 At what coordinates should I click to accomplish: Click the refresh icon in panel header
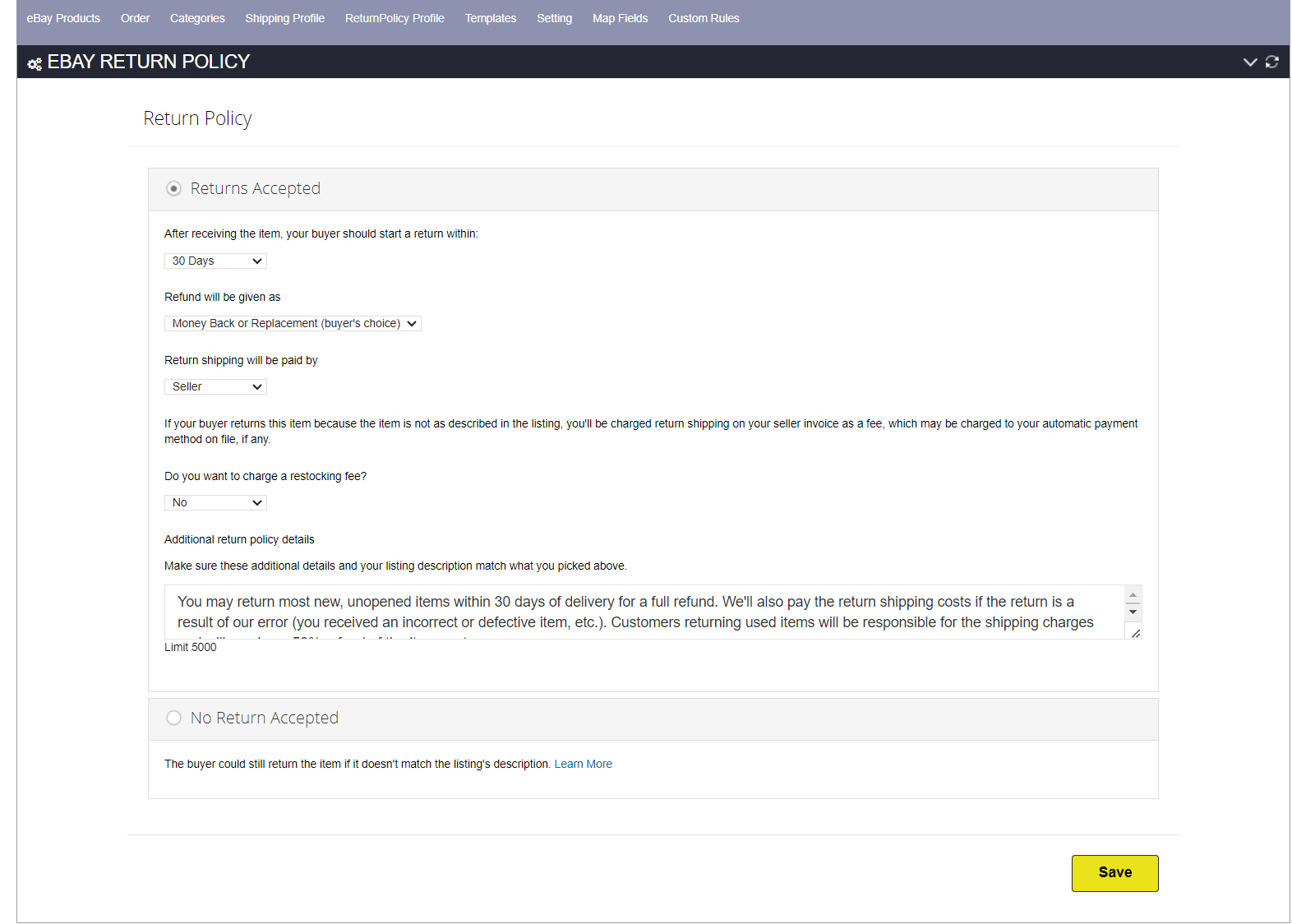1272,62
